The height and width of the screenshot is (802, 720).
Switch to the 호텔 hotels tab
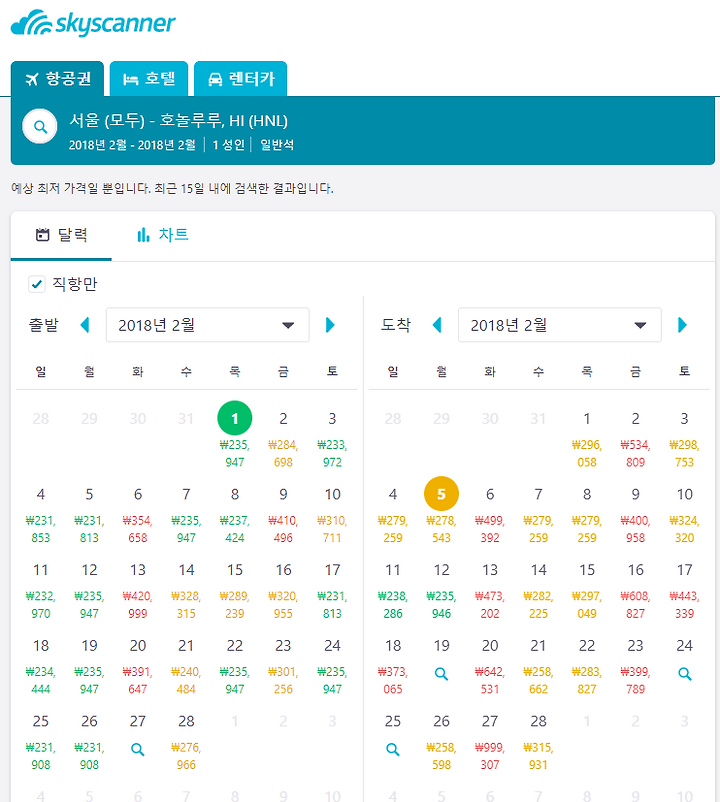(x=149, y=79)
